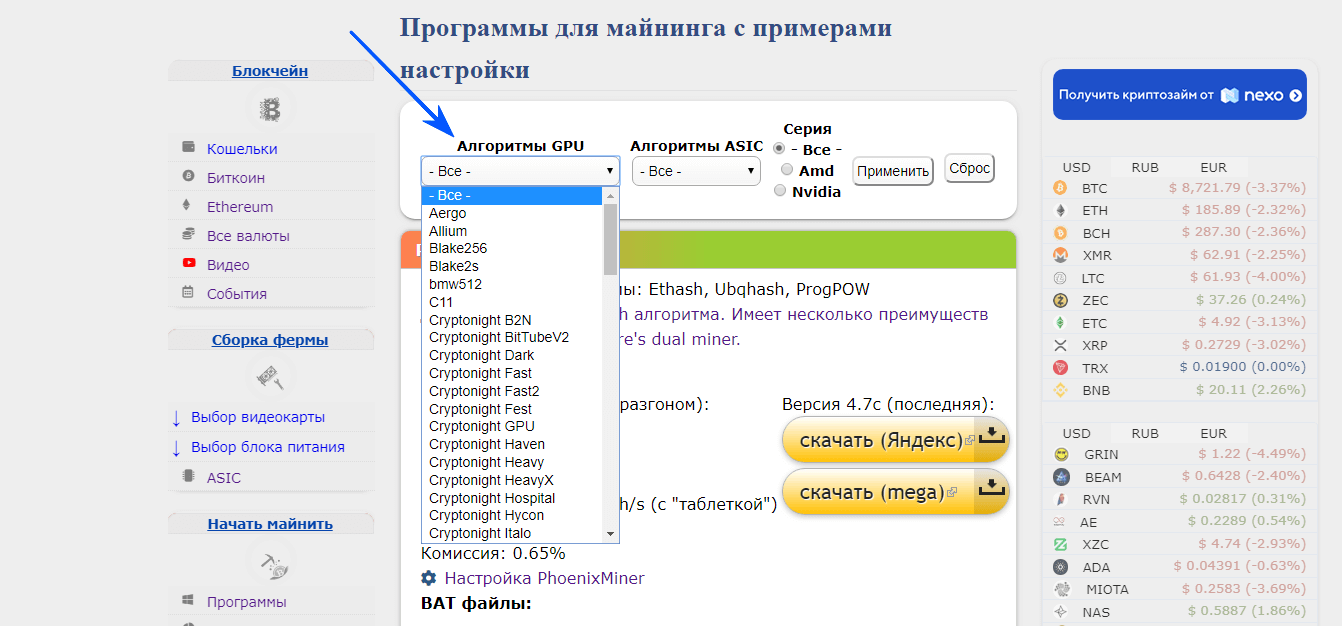Click the Windows icon beside Программы

pyautogui.click(x=188, y=601)
